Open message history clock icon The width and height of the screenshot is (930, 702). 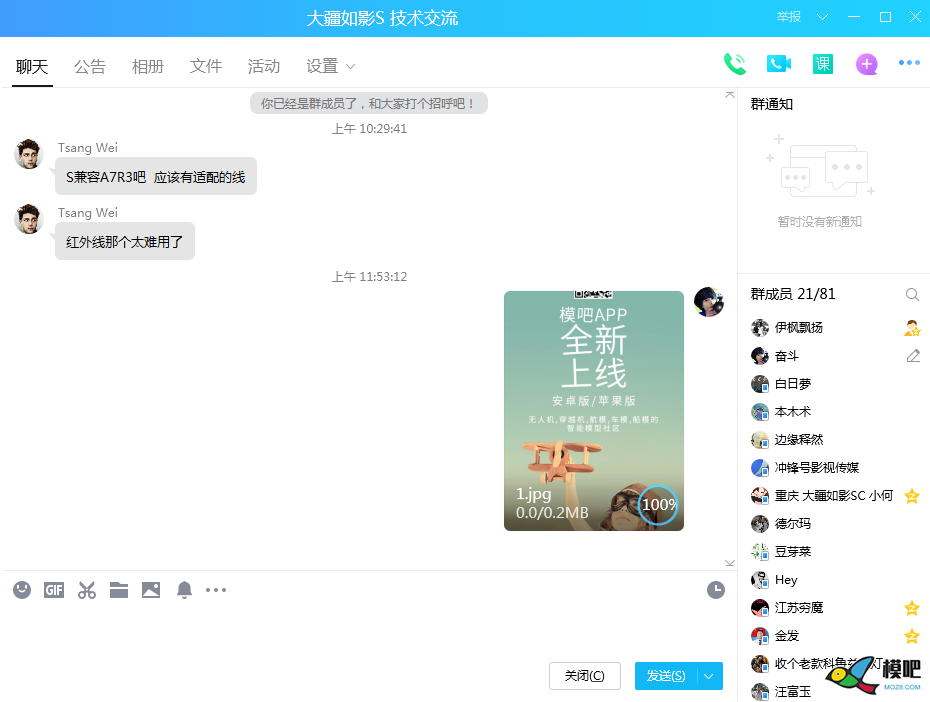click(716, 589)
